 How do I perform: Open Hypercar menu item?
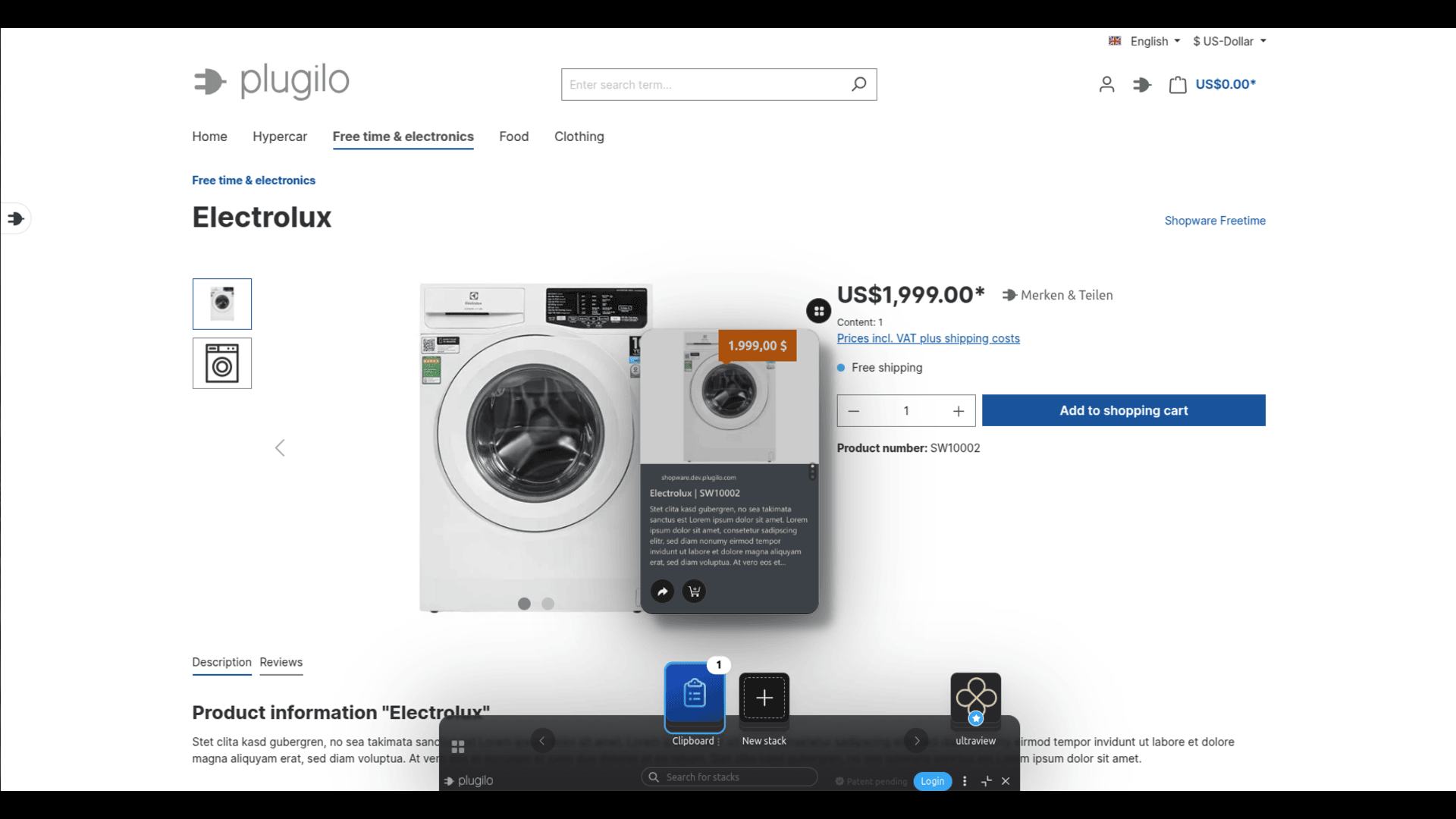pos(280,136)
